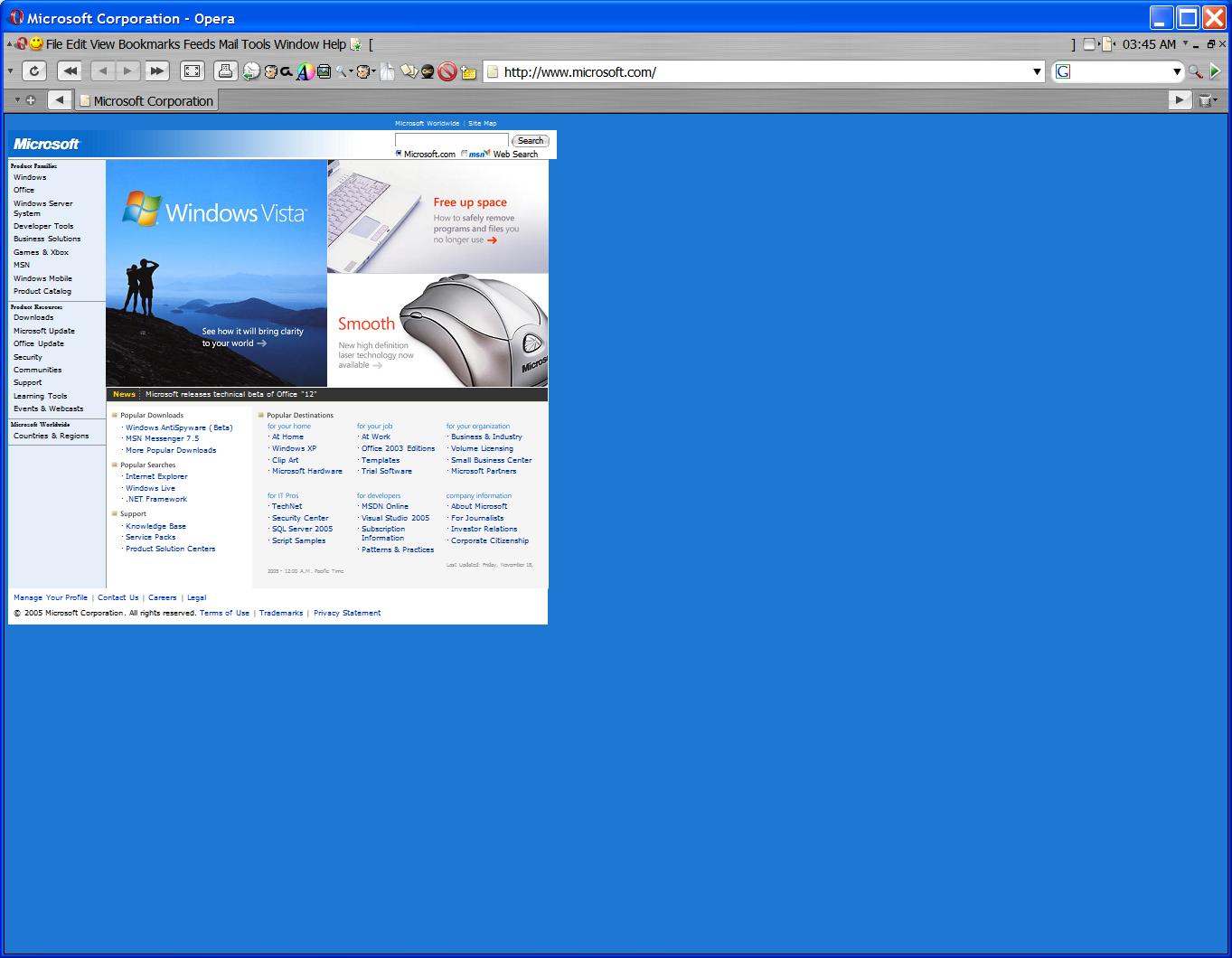Click the Reload page button
The height and width of the screenshot is (958, 1232).
click(x=33, y=71)
